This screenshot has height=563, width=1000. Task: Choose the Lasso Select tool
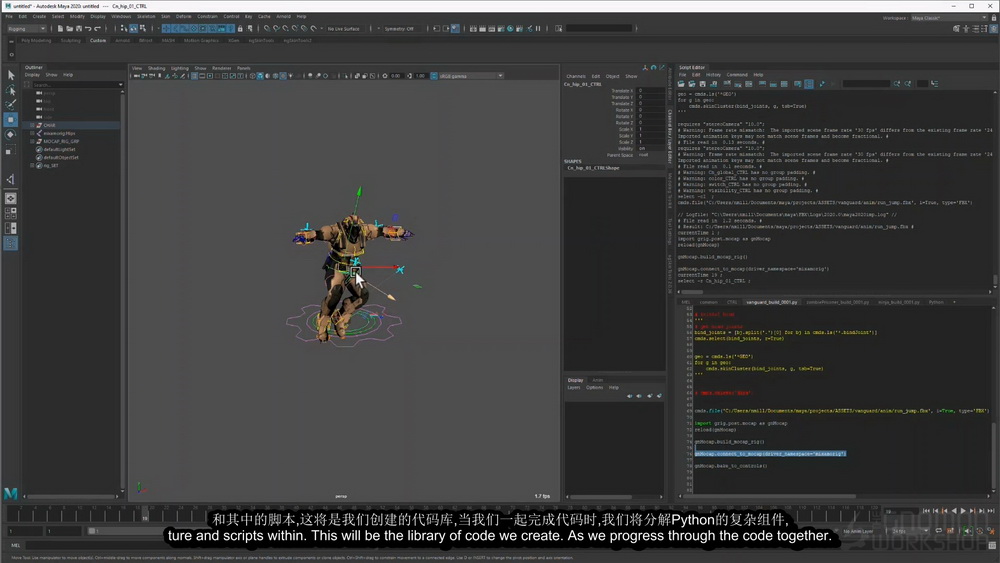tap(11, 91)
